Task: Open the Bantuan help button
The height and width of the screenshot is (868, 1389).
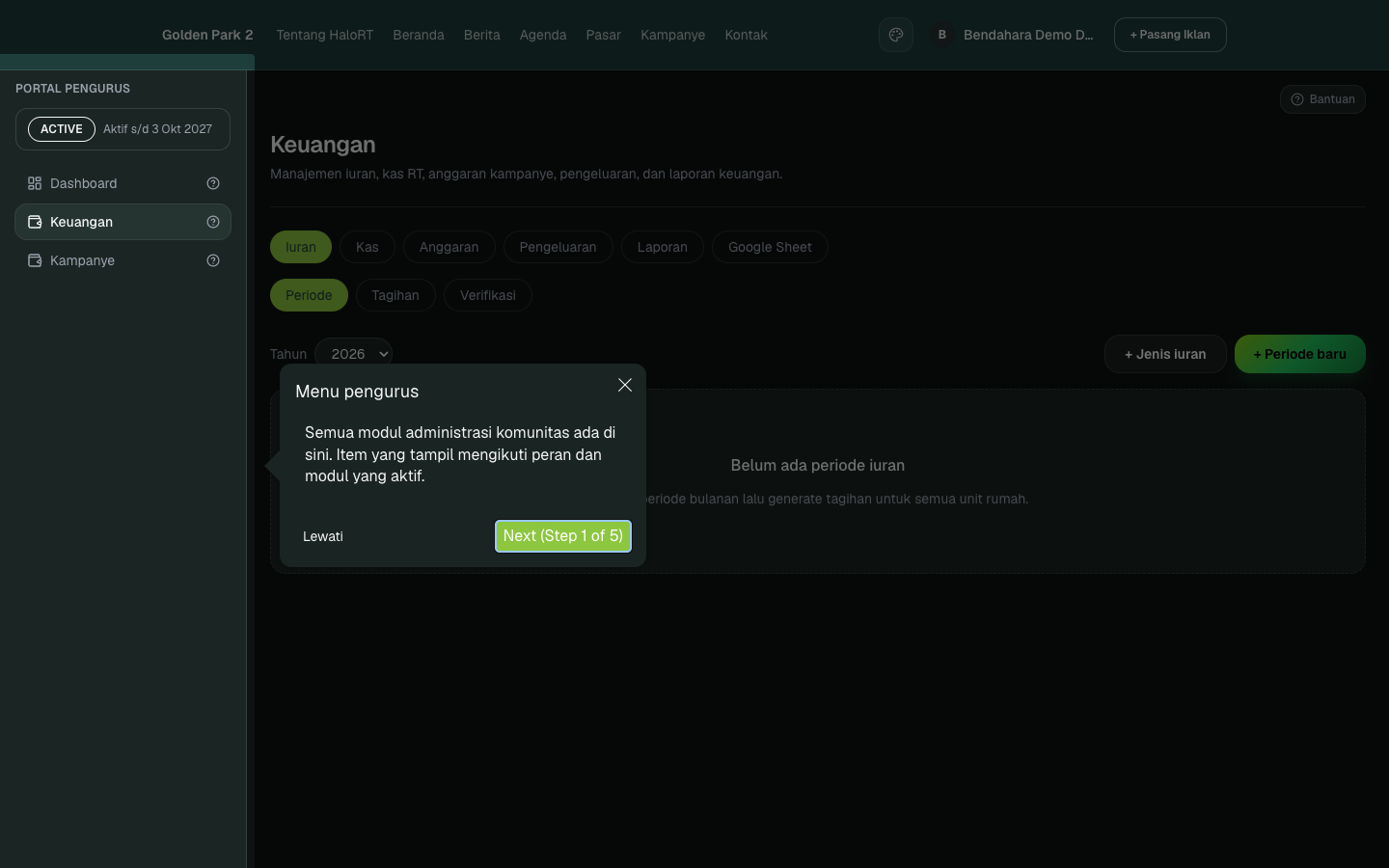Action: pyautogui.click(x=1322, y=99)
